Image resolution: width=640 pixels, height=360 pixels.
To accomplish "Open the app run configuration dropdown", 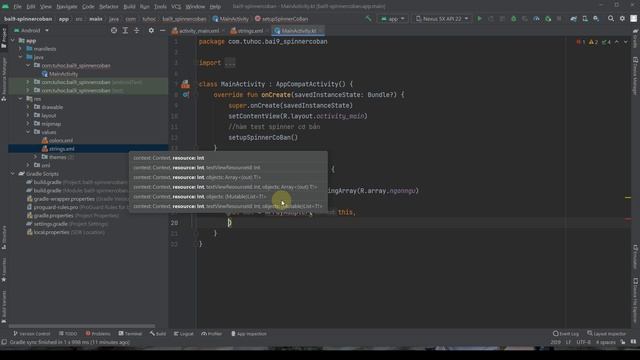I will 393,19.
